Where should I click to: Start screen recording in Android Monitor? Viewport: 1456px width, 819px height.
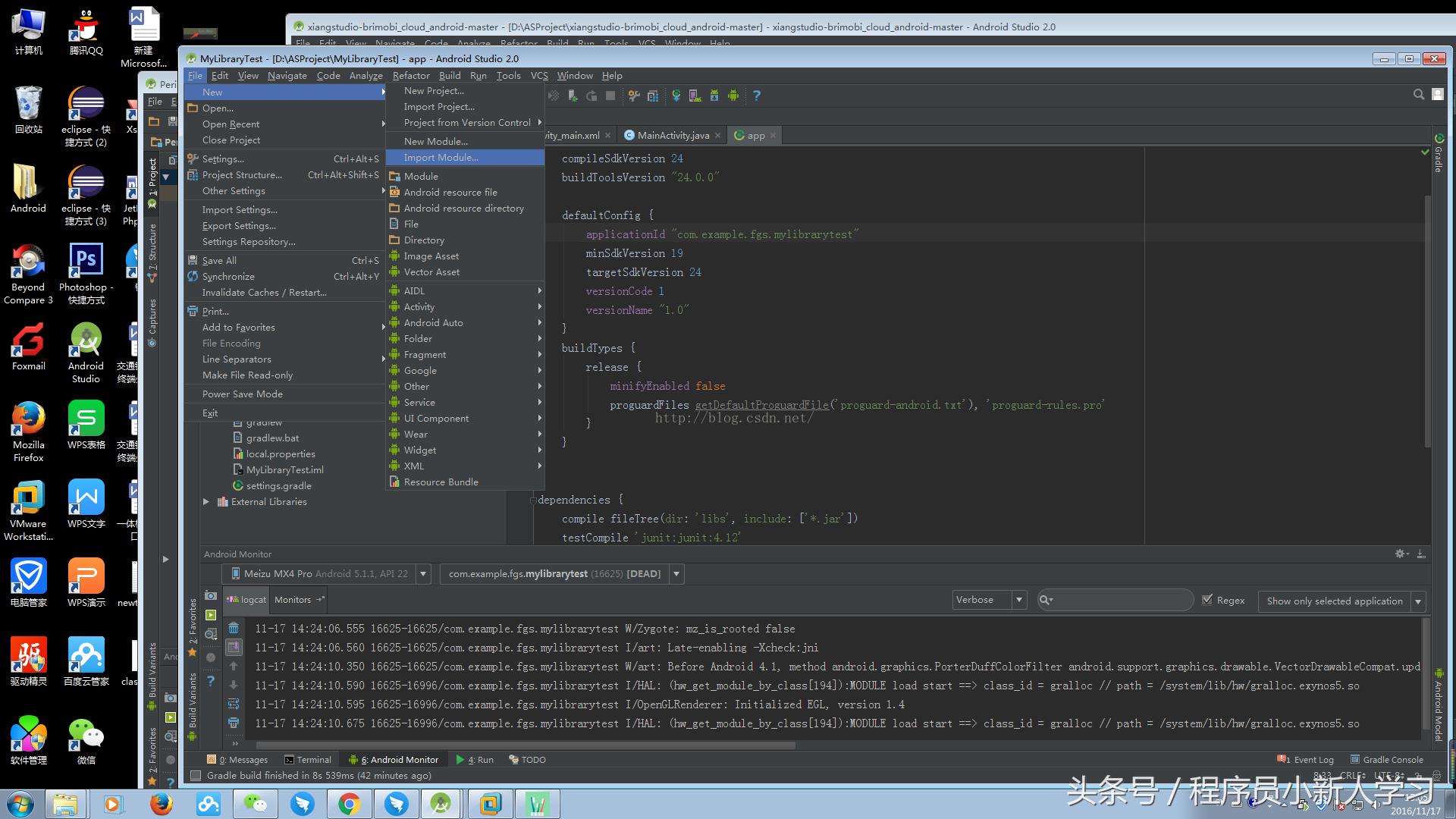coord(211,614)
